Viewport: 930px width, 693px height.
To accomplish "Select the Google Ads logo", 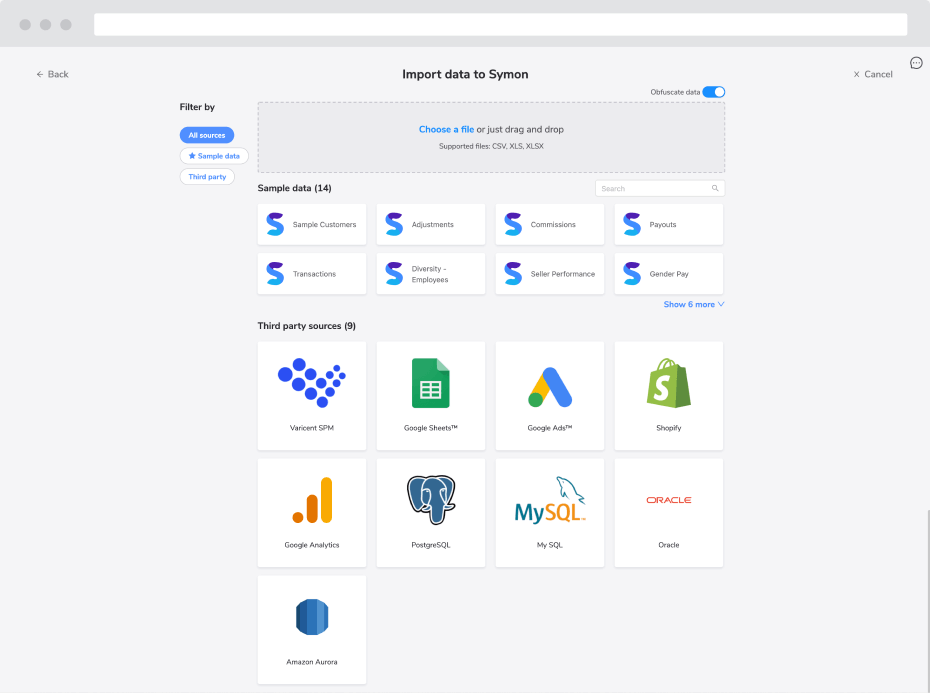I will coord(550,387).
